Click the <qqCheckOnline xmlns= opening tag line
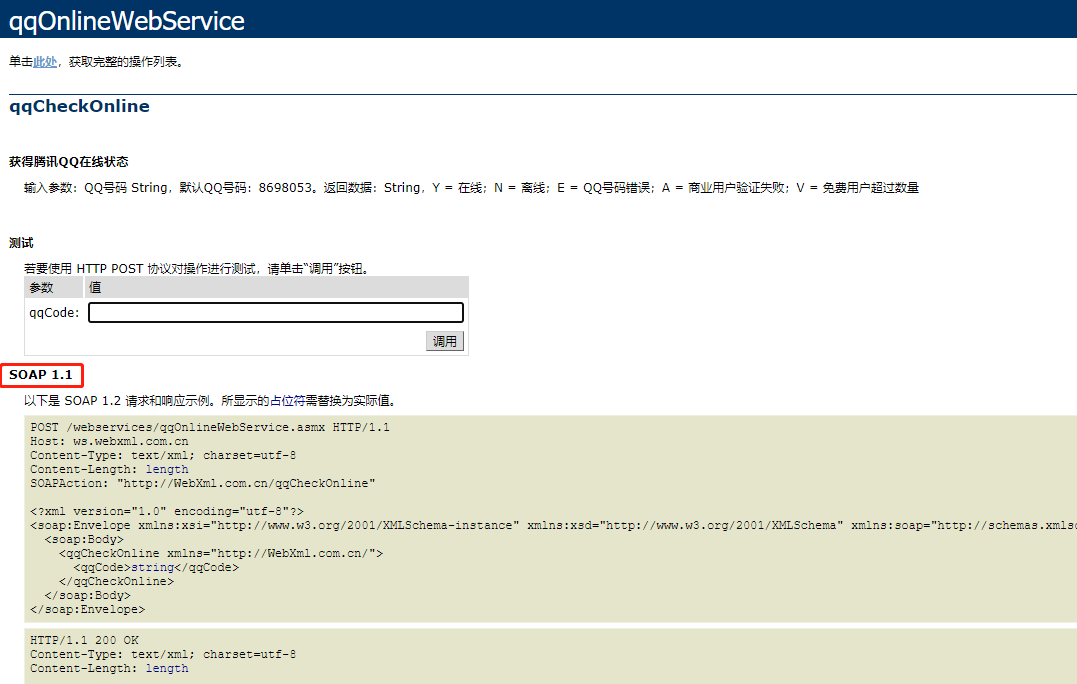1077x684 pixels. click(x=221, y=554)
